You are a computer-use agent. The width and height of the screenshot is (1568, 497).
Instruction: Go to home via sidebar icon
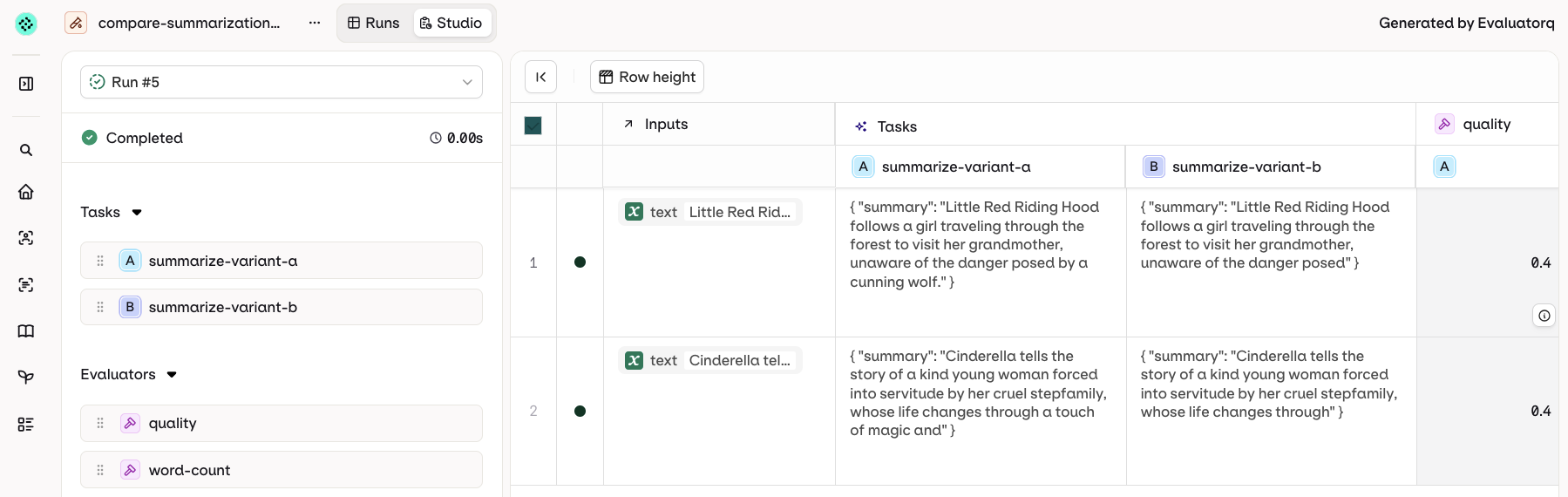26,192
